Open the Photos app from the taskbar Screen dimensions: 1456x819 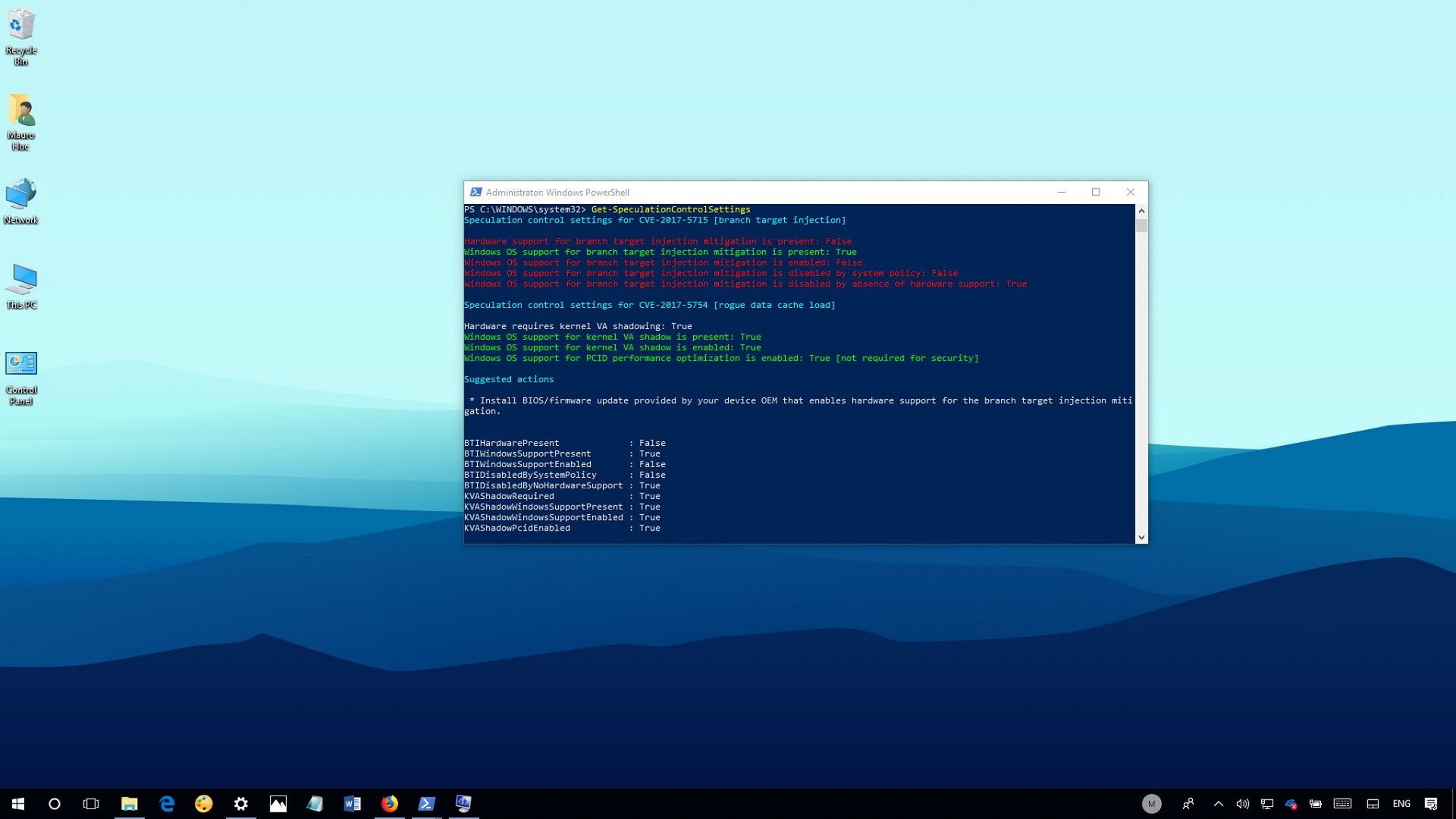278,804
